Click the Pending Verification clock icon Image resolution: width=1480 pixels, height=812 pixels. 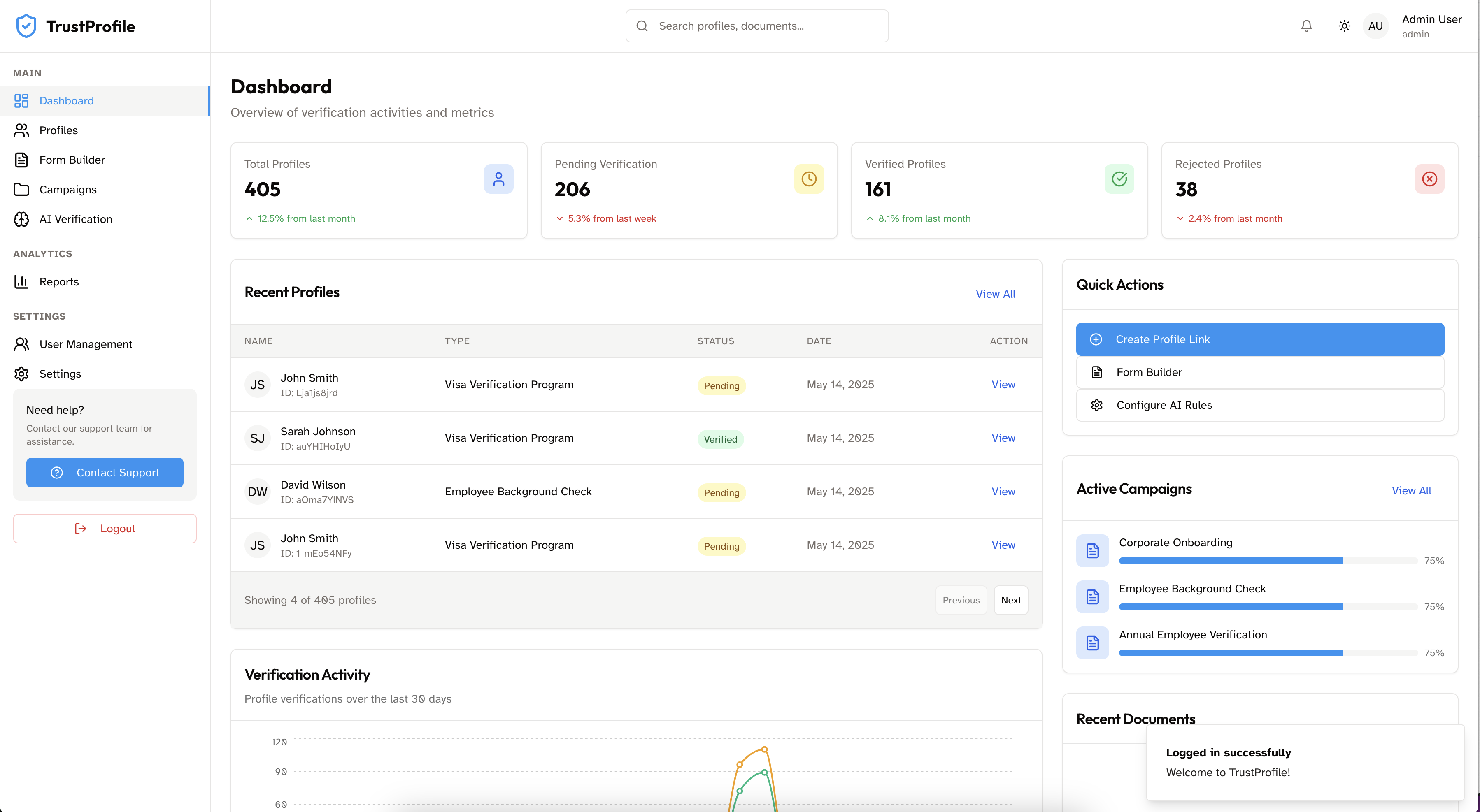point(809,179)
